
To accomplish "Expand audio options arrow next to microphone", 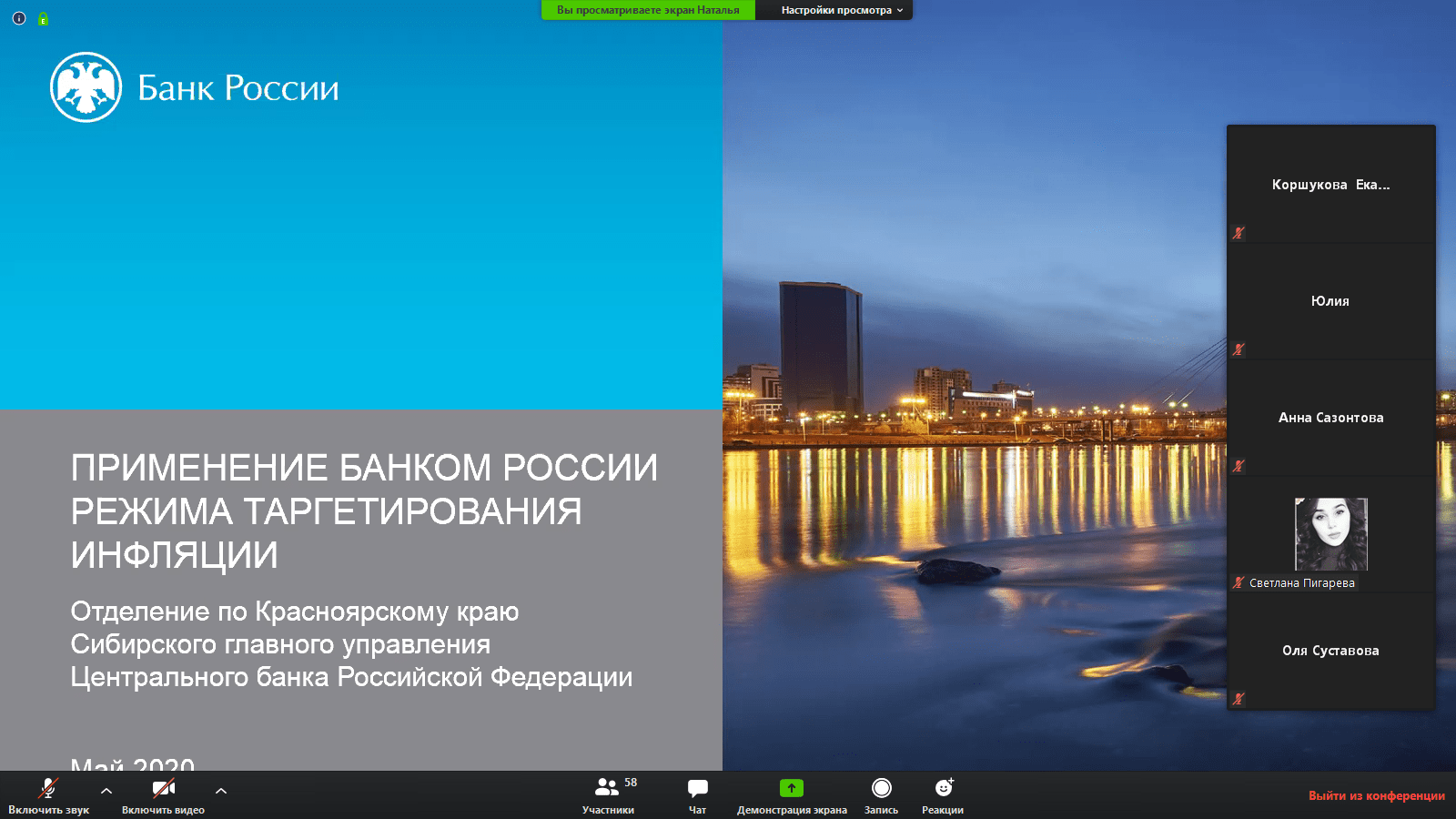I will pos(106,791).
